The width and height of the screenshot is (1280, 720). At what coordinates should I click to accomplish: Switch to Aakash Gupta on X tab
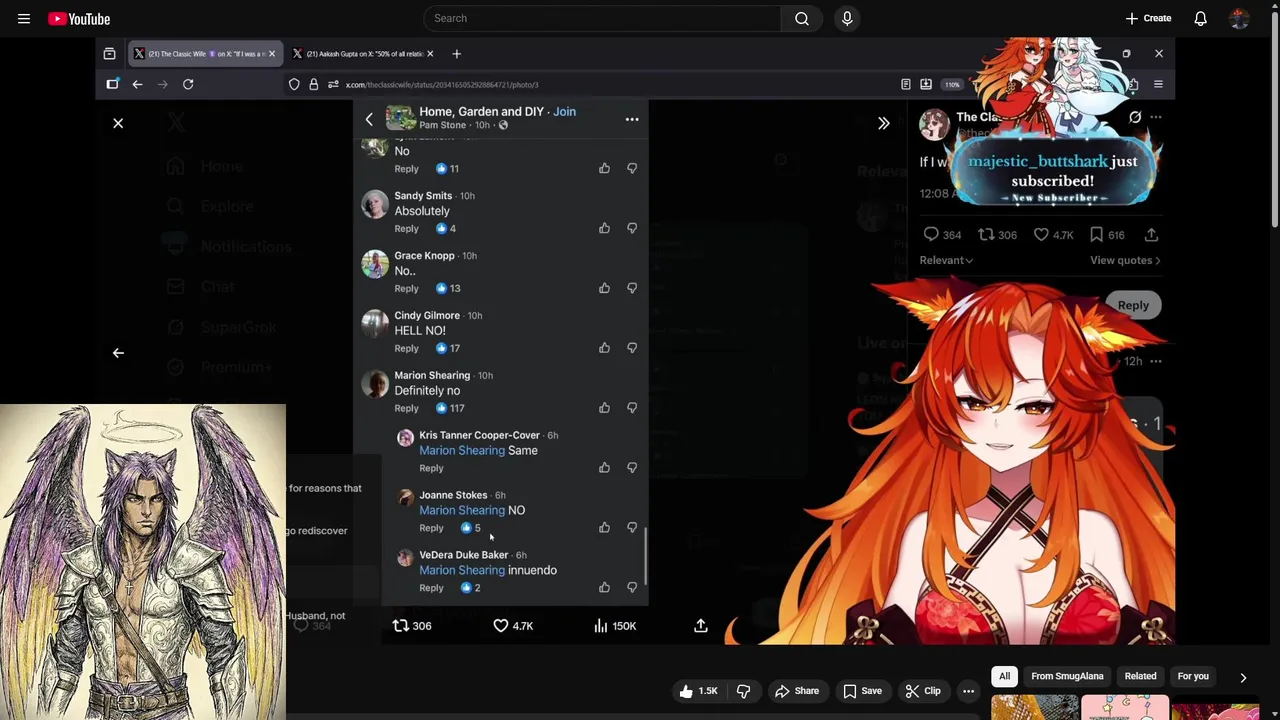pyautogui.click(x=362, y=54)
